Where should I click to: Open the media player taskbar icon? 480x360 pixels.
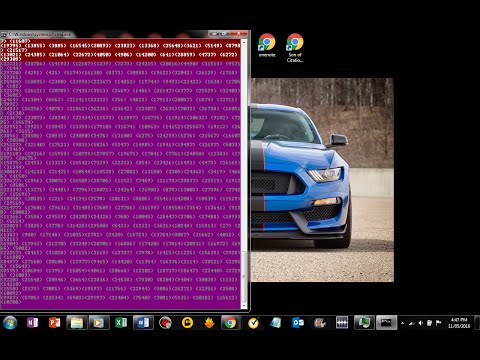[99, 323]
